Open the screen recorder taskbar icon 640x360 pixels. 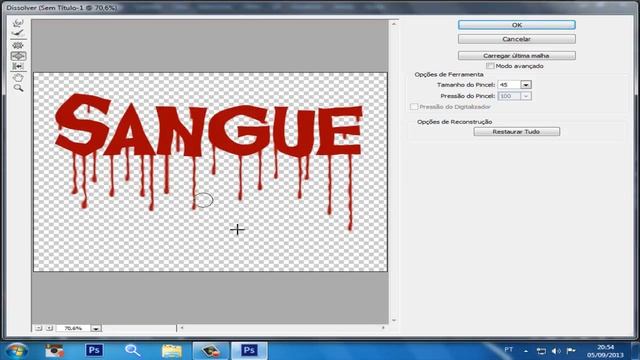[210, 351]
